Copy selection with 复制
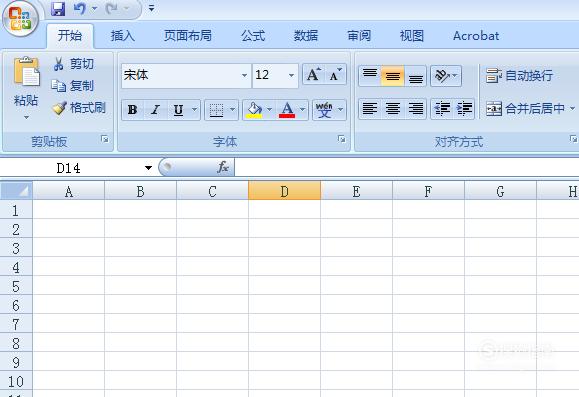579x397 pixels. click(72, 86)
